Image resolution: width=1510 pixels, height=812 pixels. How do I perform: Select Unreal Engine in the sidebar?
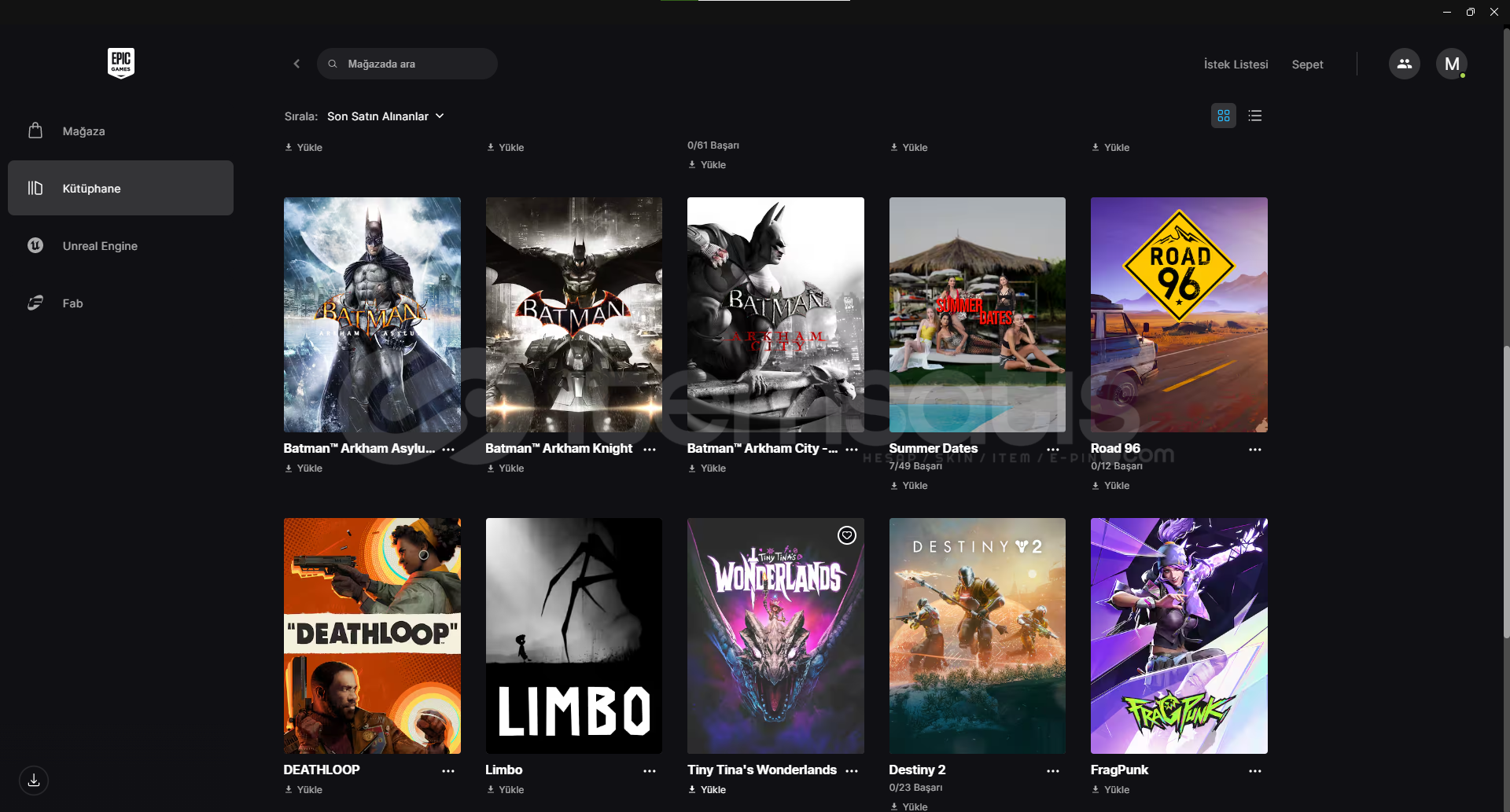tap(100, 246)
